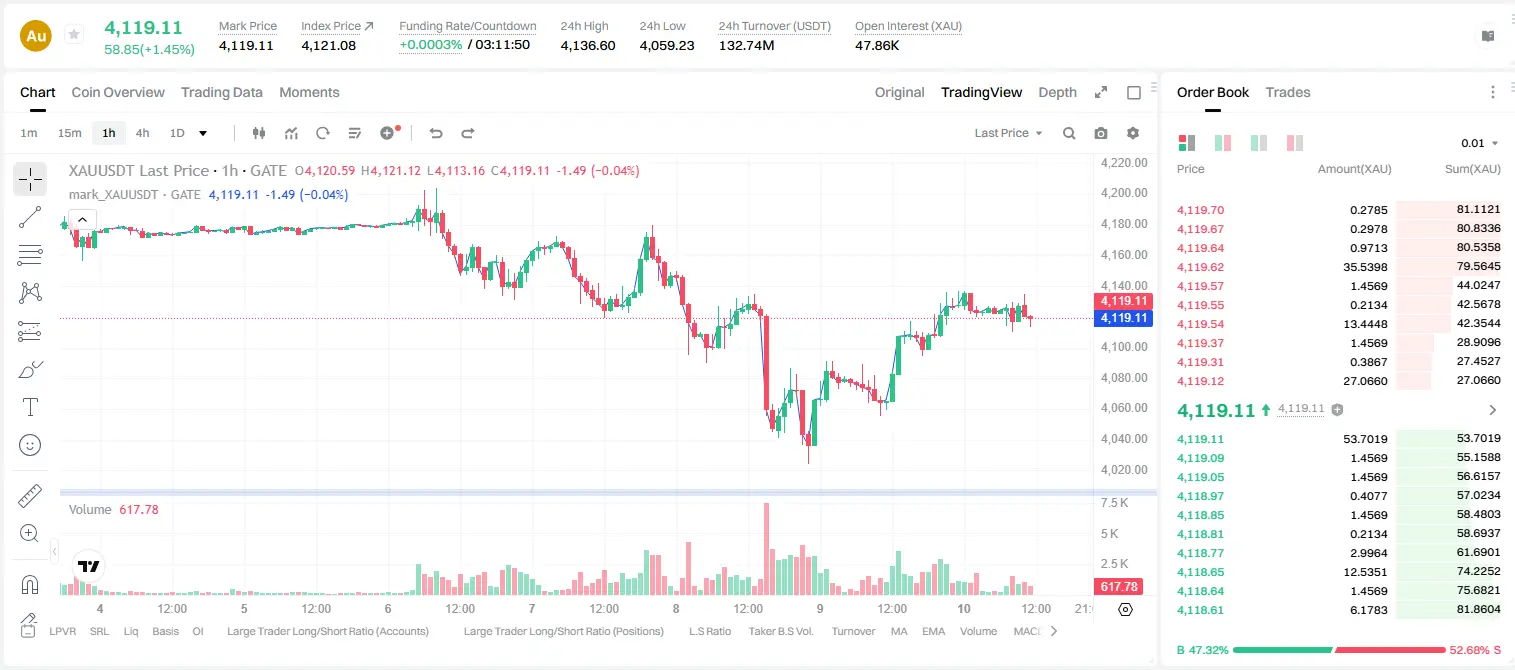Expand the order book precision 0.01 dropdown
The width and height of the screenshot is (1515, 670).
pos(1480,143)
